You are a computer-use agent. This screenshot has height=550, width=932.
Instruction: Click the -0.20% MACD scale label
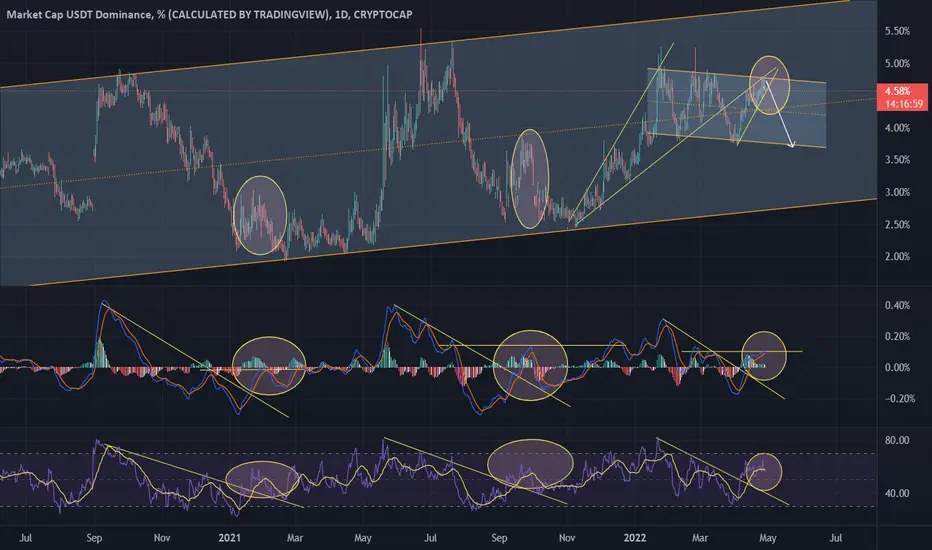pos(899,398)
